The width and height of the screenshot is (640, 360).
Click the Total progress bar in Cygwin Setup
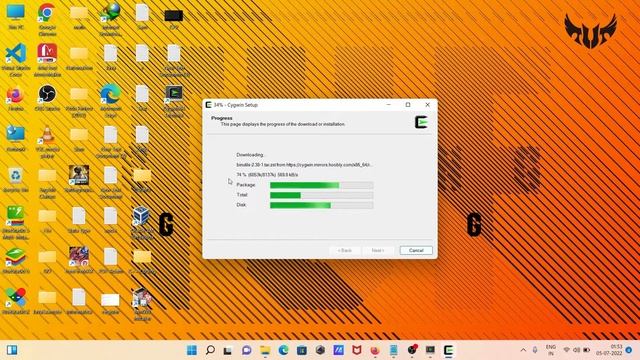321,196
